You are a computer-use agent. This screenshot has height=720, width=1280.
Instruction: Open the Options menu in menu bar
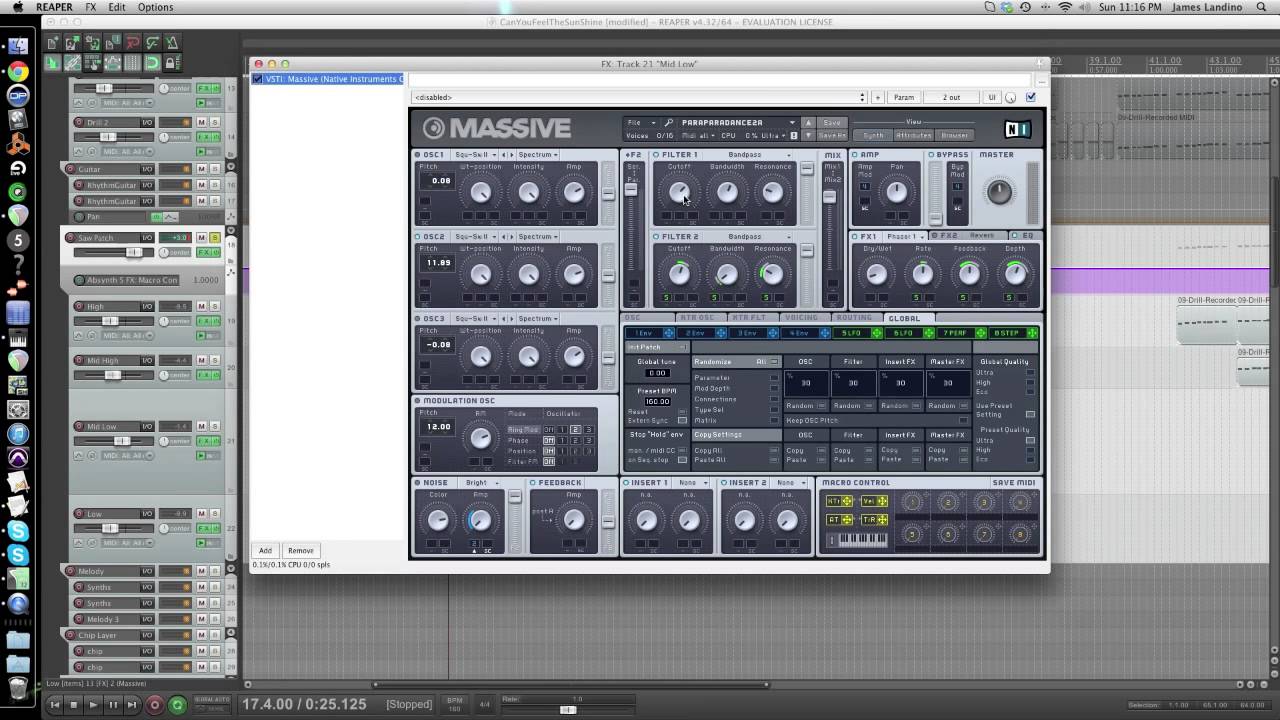coord(155,7)
